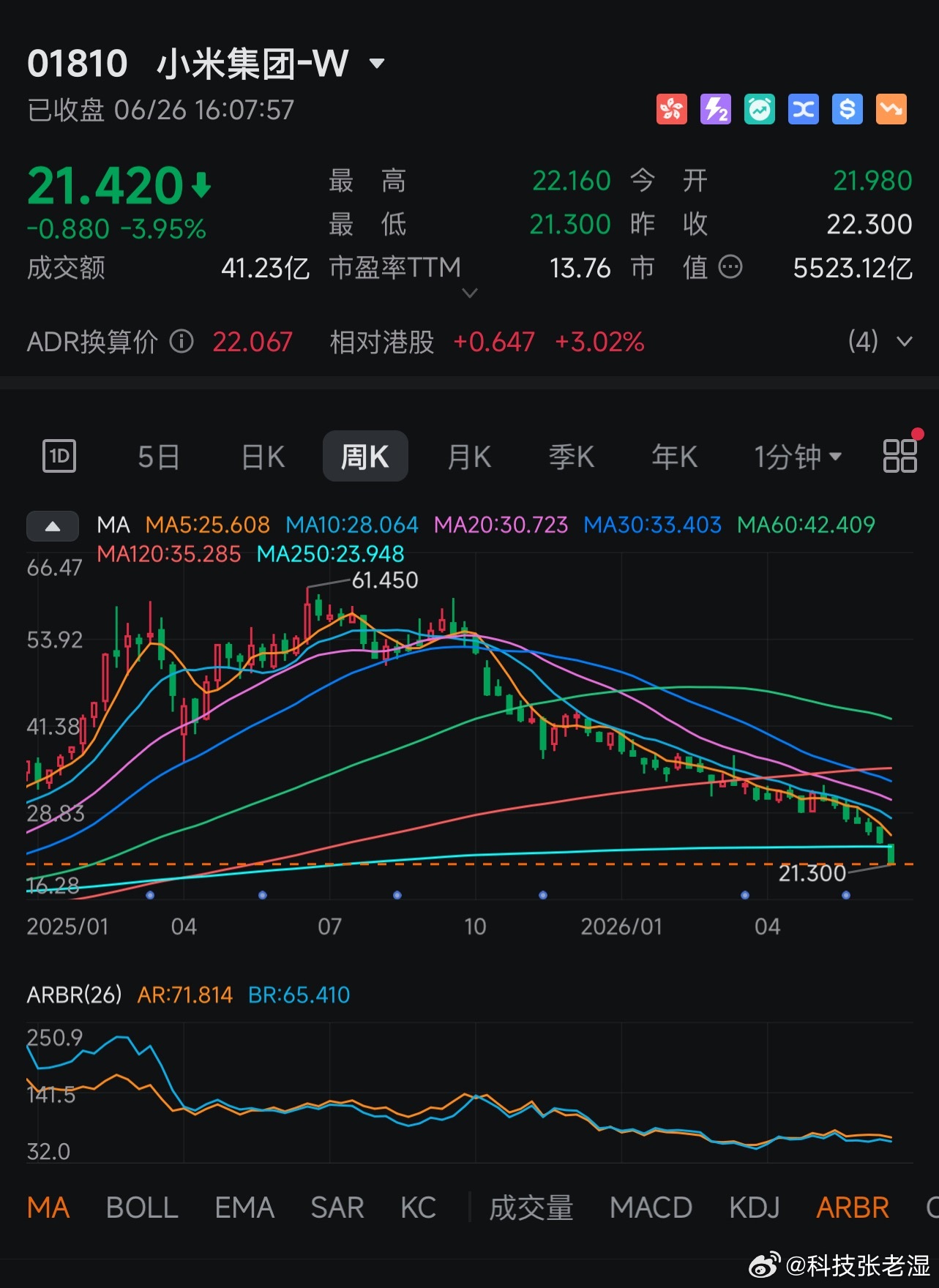This screenshot has width=939, height=1288.
Task: Open the stock name dropdown arrow
Action: (376, 64)
